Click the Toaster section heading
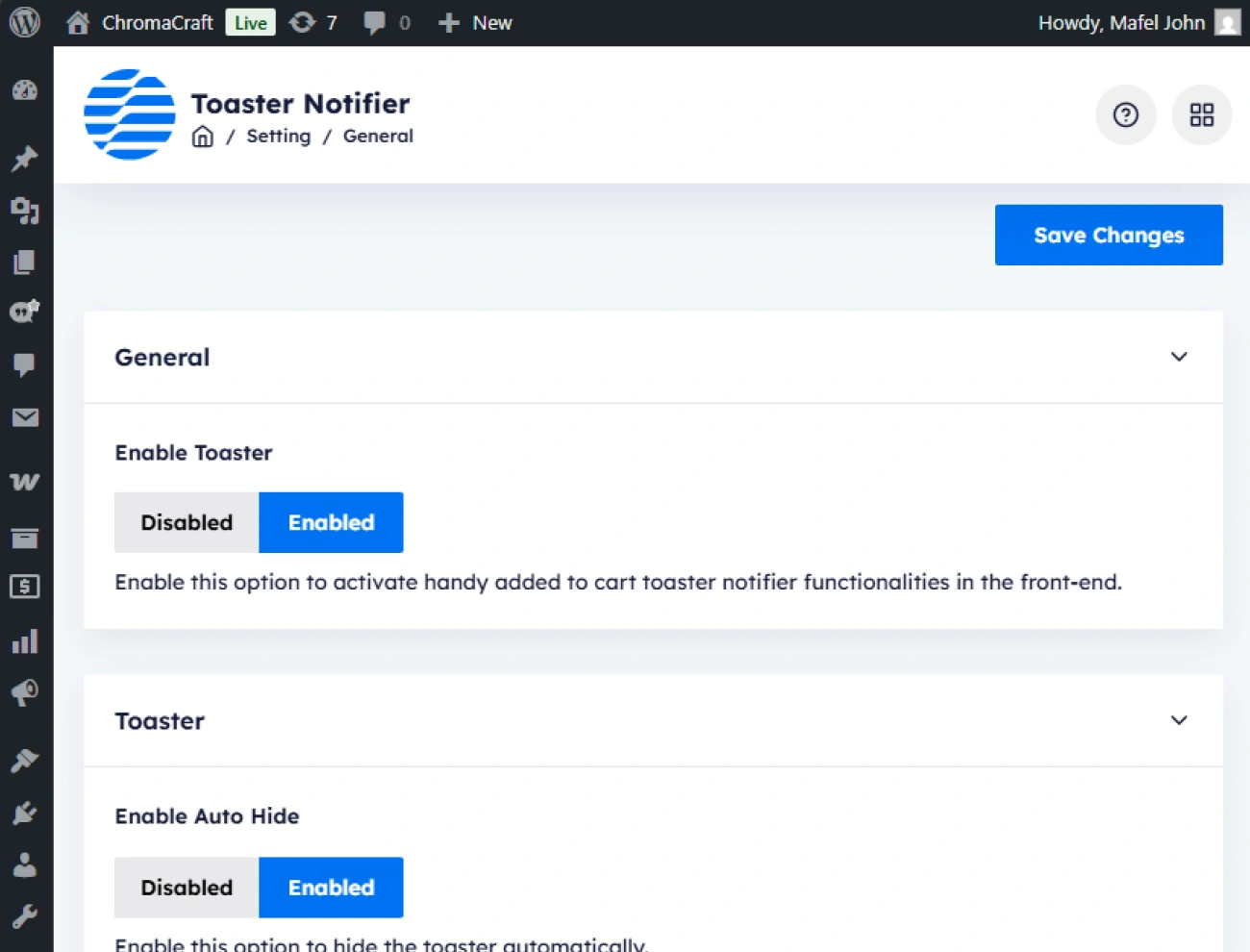Screen dimensions: 1250x952 [x=160, y=721]
